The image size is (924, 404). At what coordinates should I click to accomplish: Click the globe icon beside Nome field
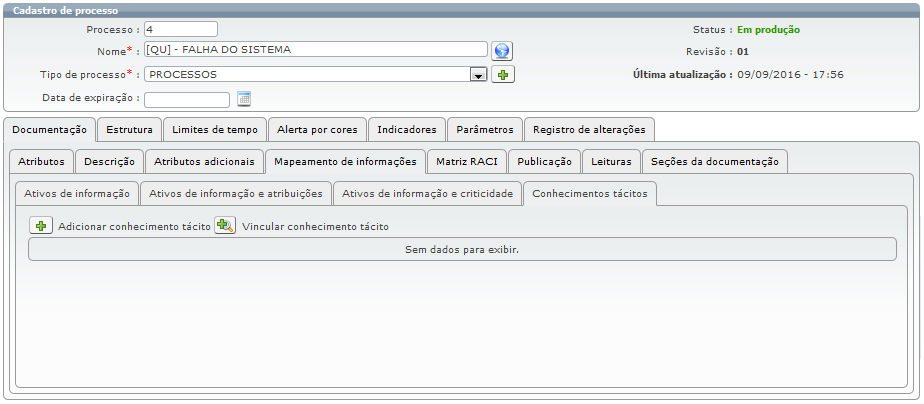point(502,50)
